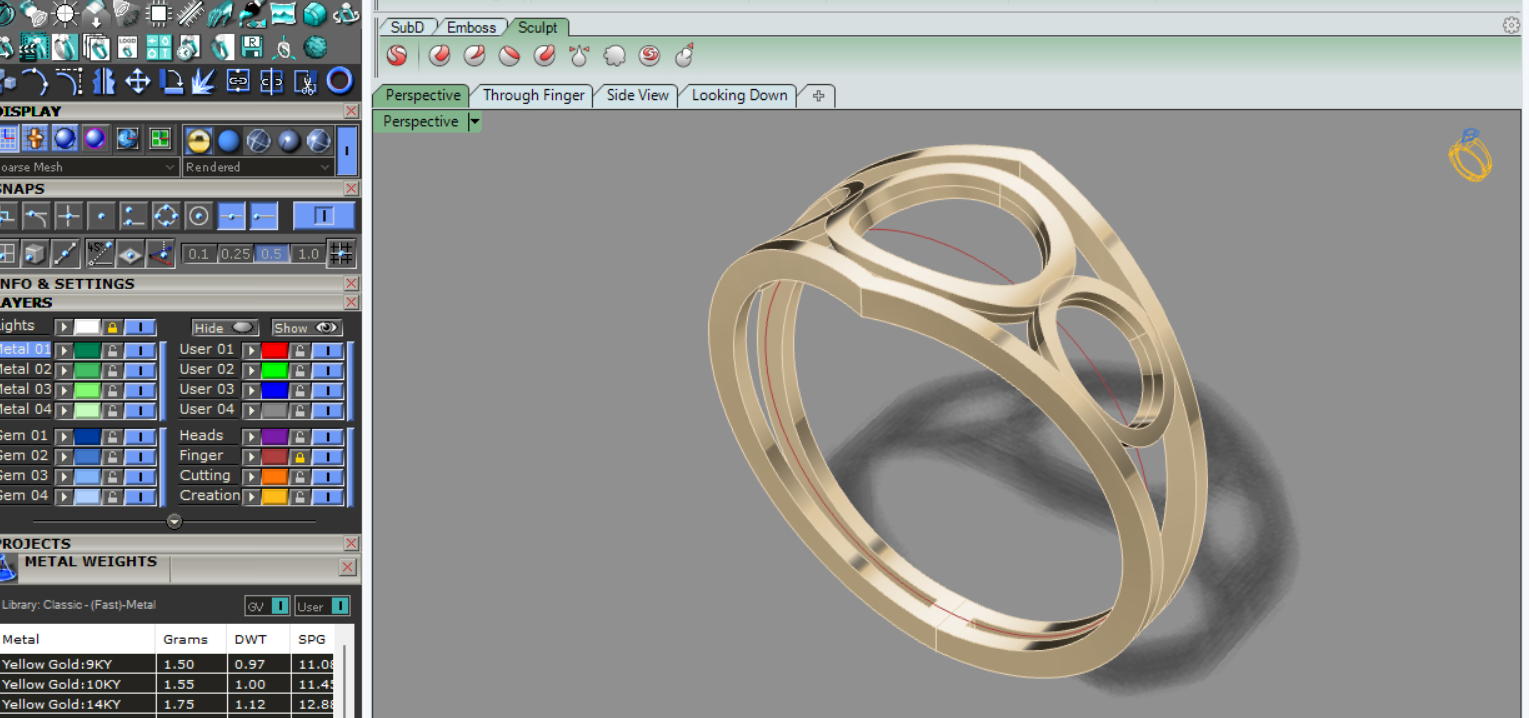The width and height of the screenshot is (1529, 718).
Task: Click the blue ring circle icon
Action: pyautogui.click(x=340, y=81)
